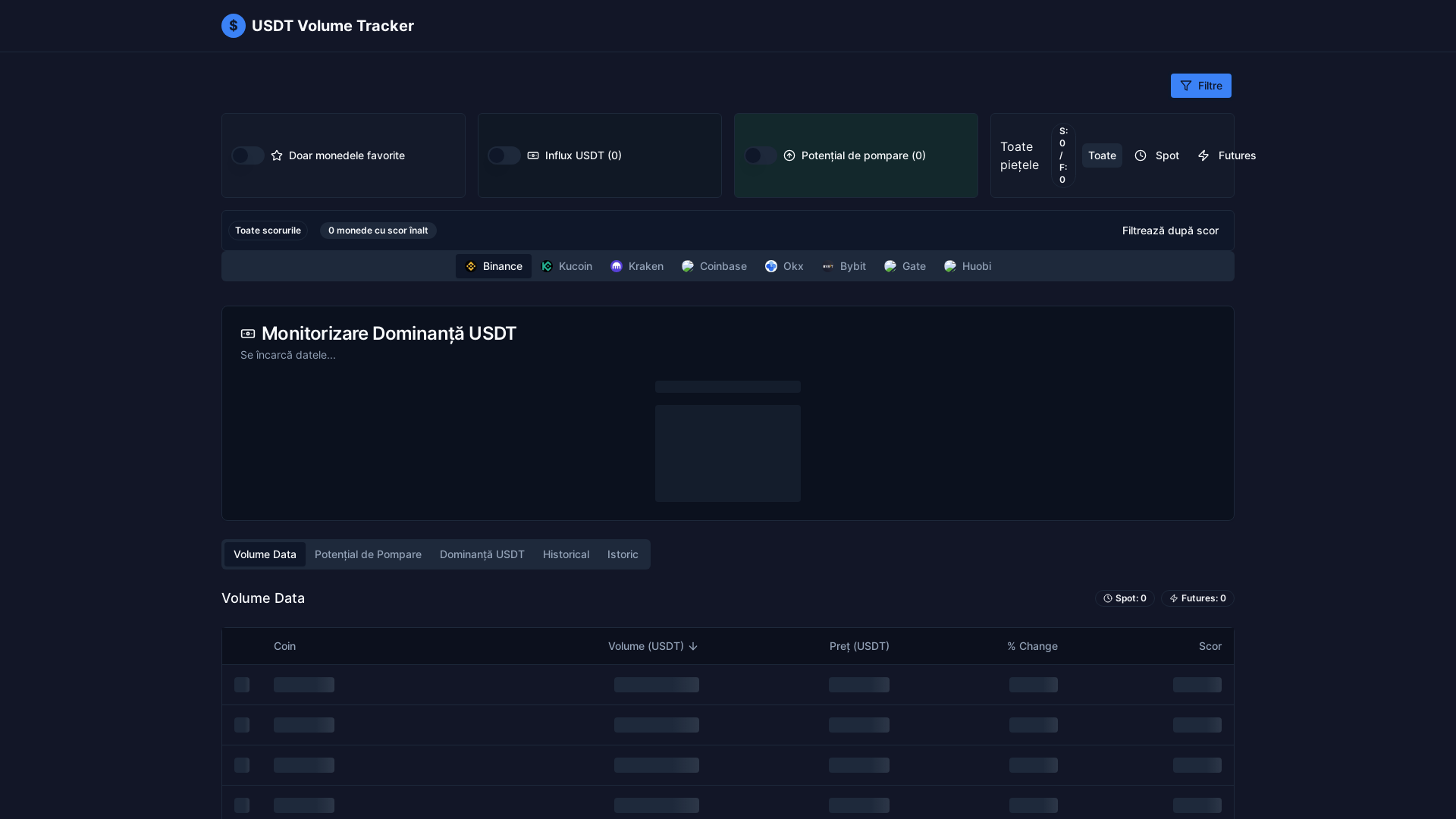Click the Gate logo icon
Viewport: 1456px width, 819px height.
[x=890, y=266]
